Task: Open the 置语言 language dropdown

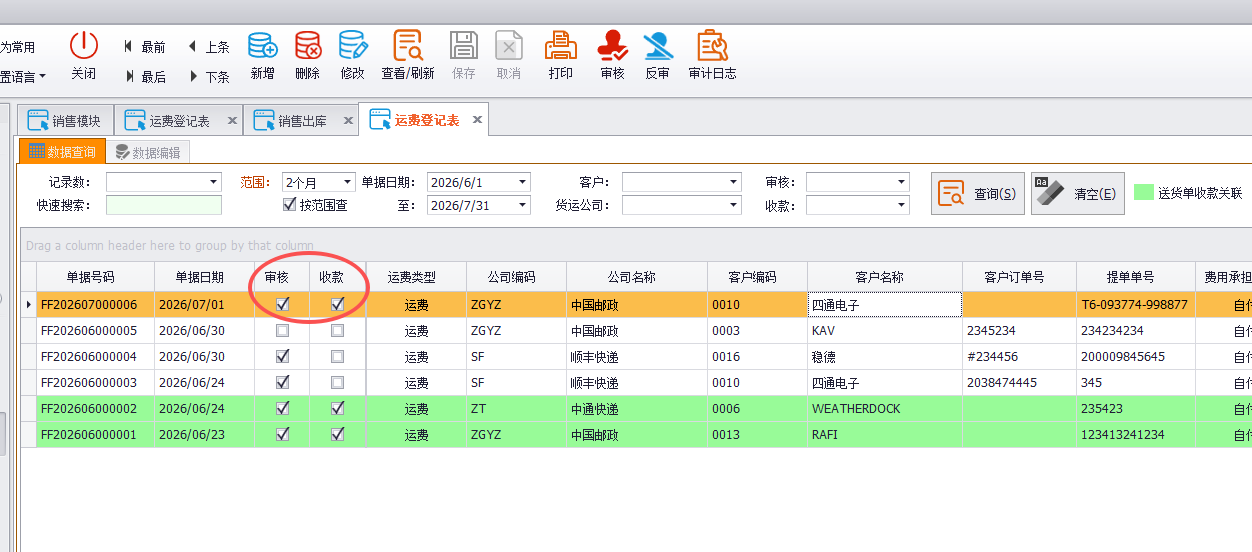Action: [23, 76]
